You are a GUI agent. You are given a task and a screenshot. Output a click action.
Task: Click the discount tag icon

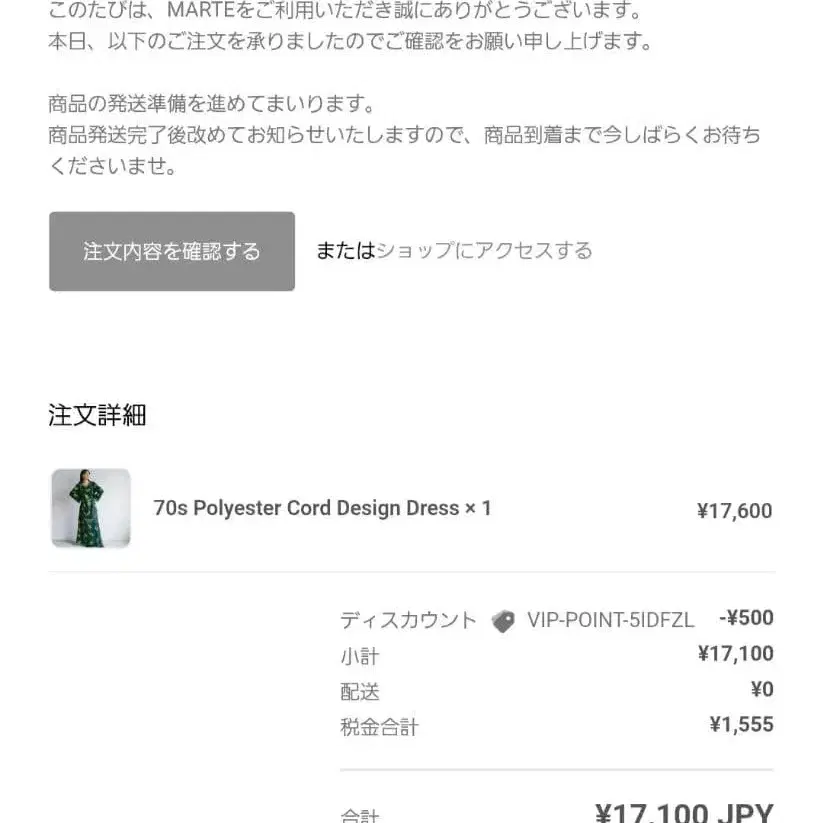point(503,621)
